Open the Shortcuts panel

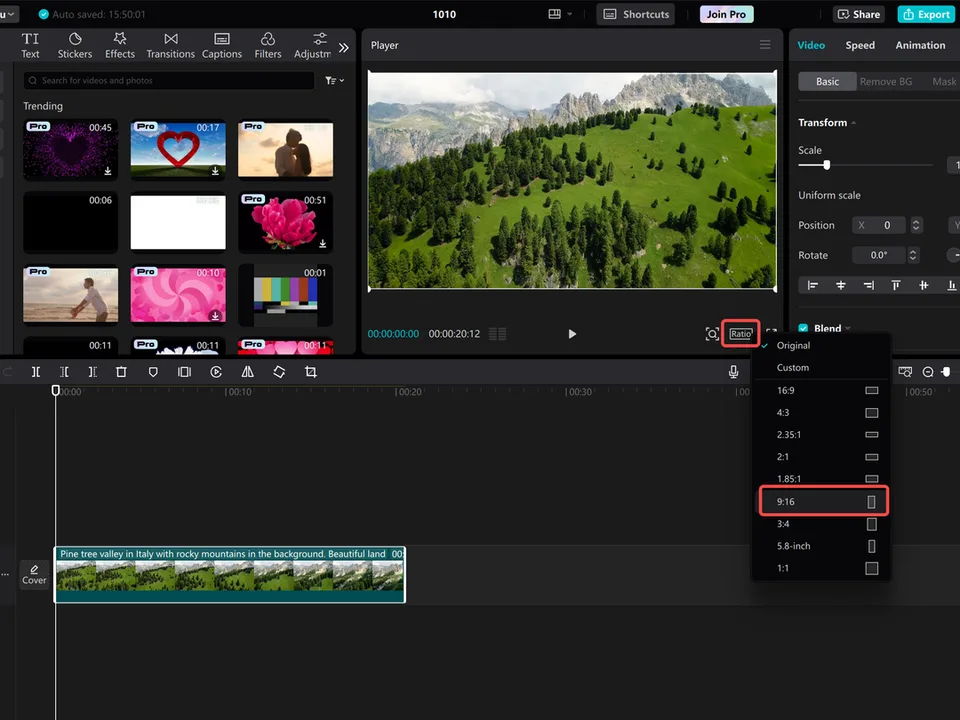click(636, 14)
